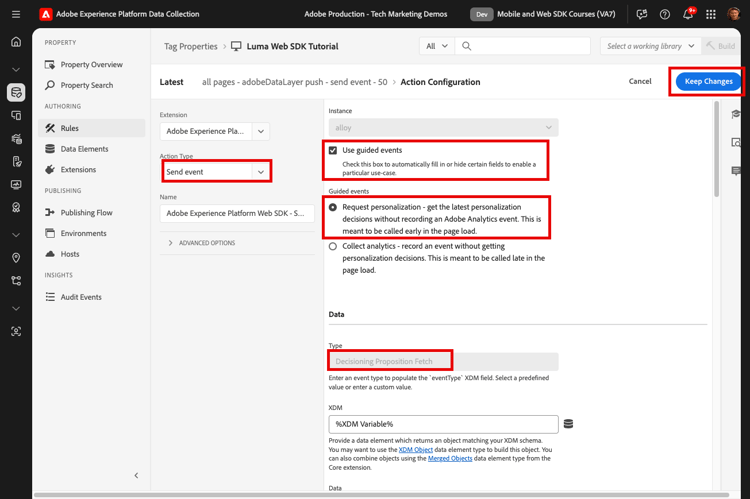Collapse the left sidebar arrow
750x499 pixels.
pyautogui.click(x=136, y=475)
